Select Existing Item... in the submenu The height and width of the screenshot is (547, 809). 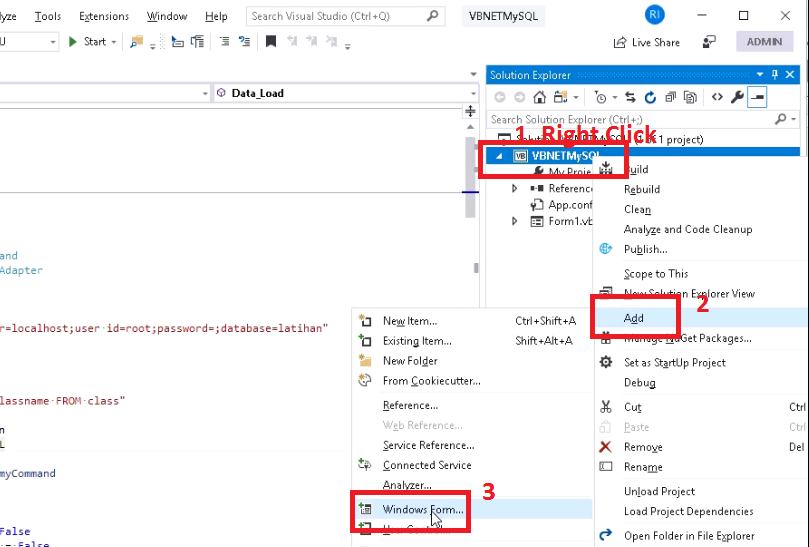(472, 341)
